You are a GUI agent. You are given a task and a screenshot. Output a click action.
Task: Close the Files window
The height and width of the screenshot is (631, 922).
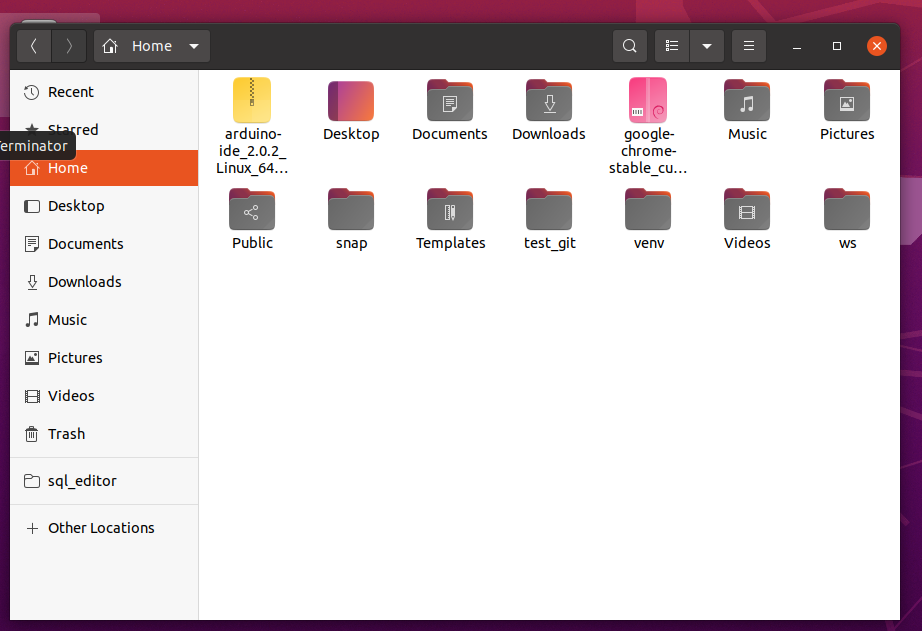(x=877, y=46)
